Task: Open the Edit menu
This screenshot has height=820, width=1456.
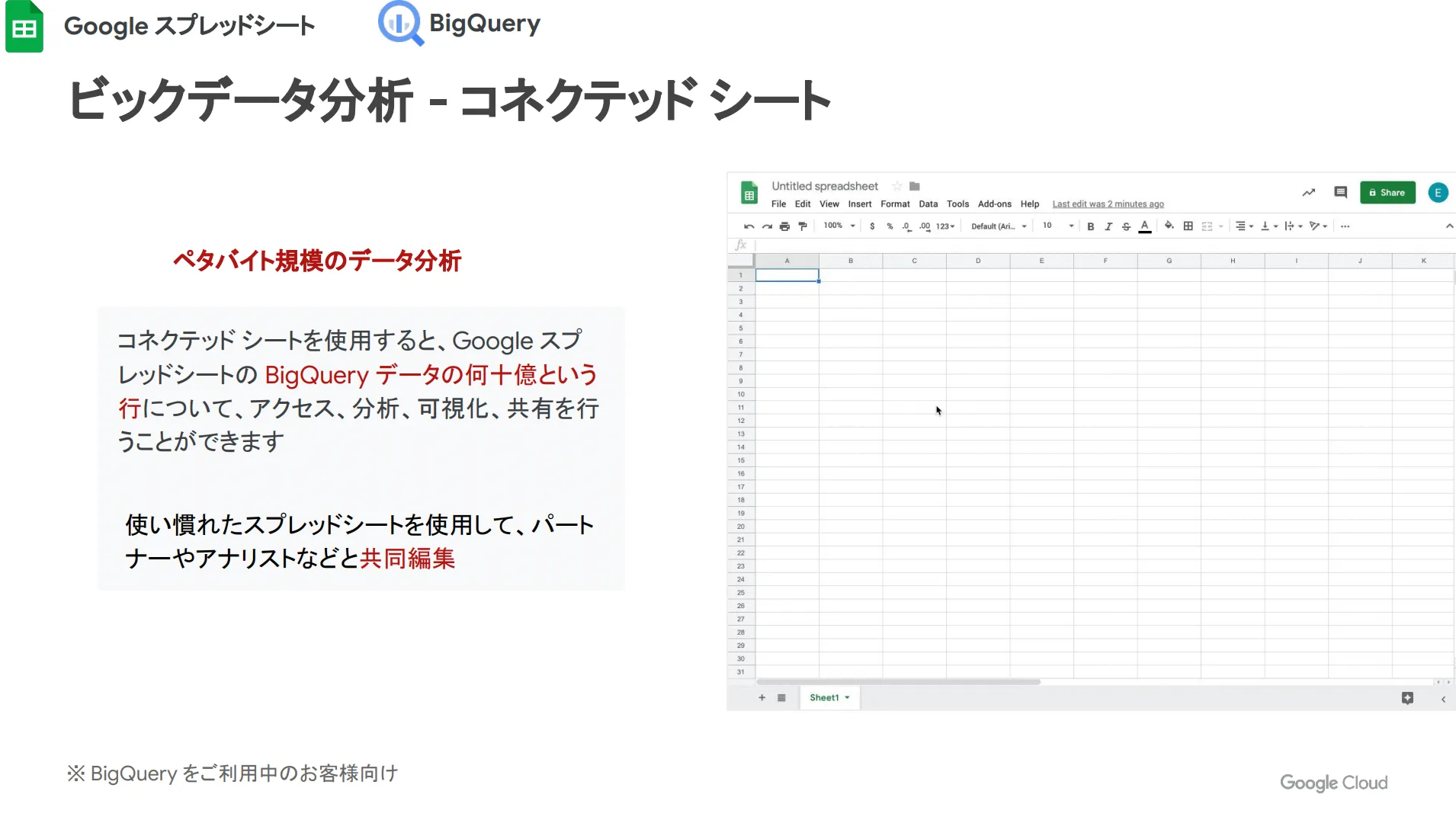Action: pos(803,204)
